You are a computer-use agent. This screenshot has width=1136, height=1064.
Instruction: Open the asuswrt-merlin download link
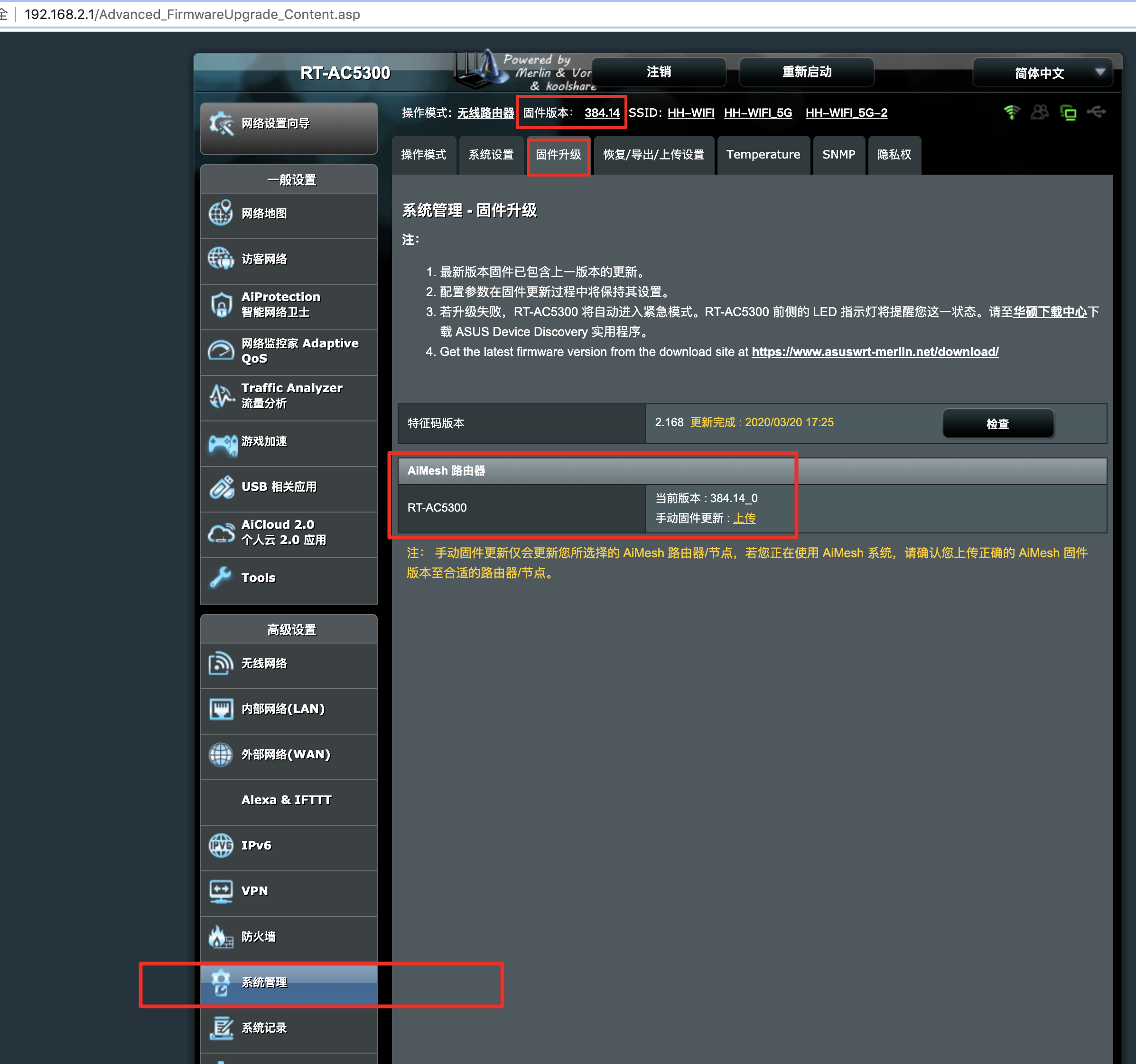875,352
